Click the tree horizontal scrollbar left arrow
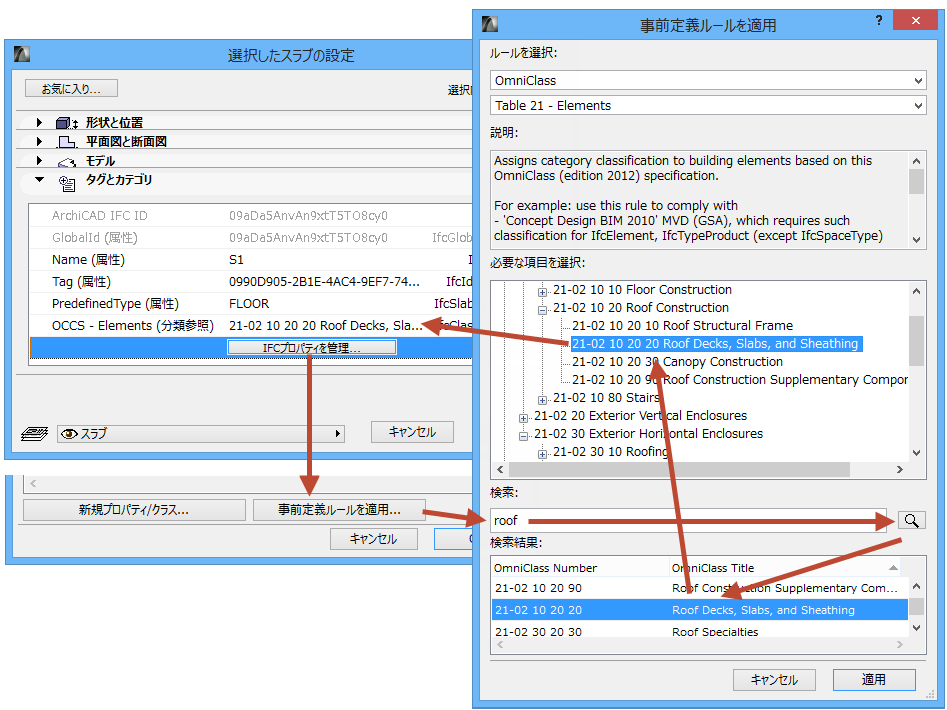This screenshot has height=710, width=947. (499, 469)
